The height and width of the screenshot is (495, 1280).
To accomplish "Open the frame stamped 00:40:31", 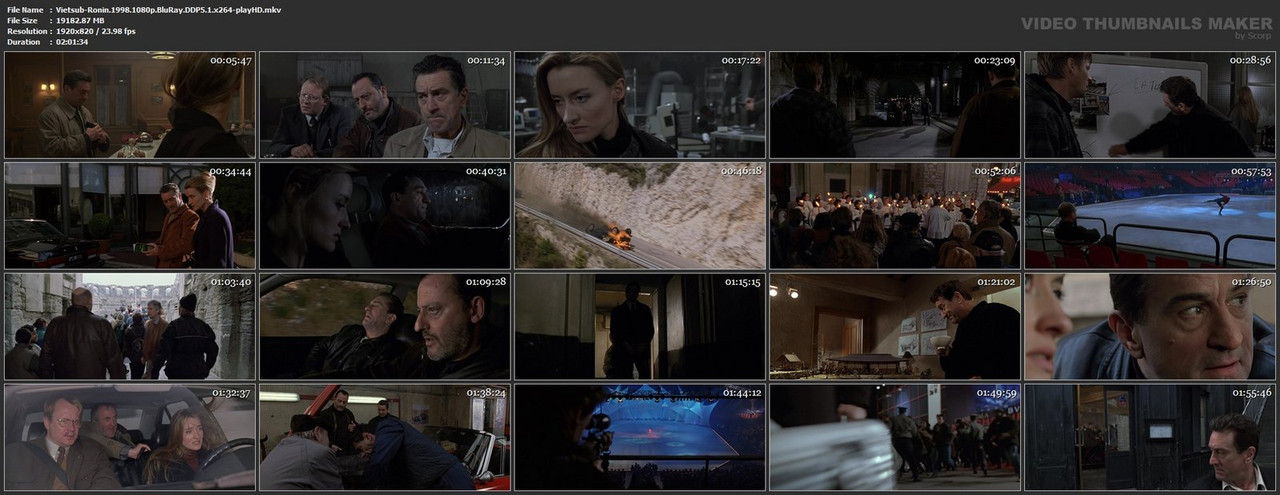I will click(385, 215).
